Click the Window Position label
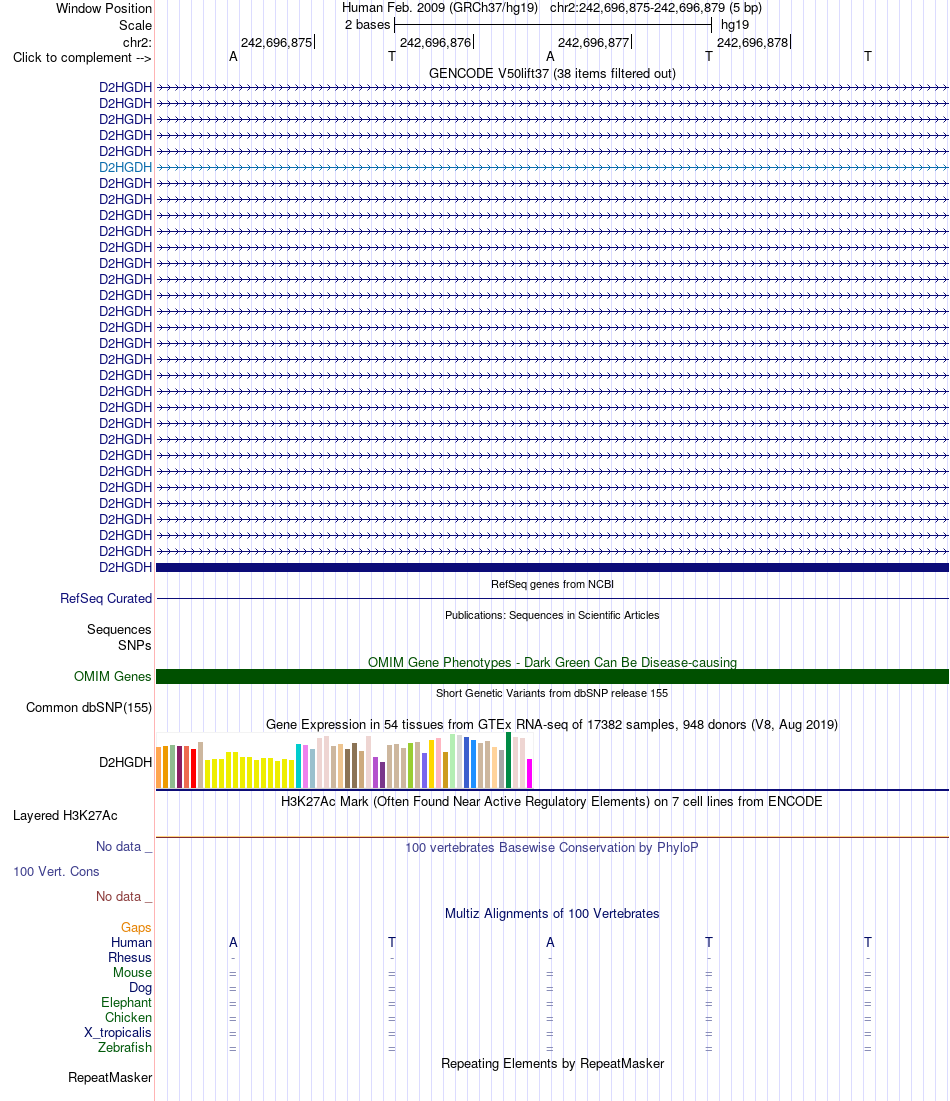 [104, 8]
